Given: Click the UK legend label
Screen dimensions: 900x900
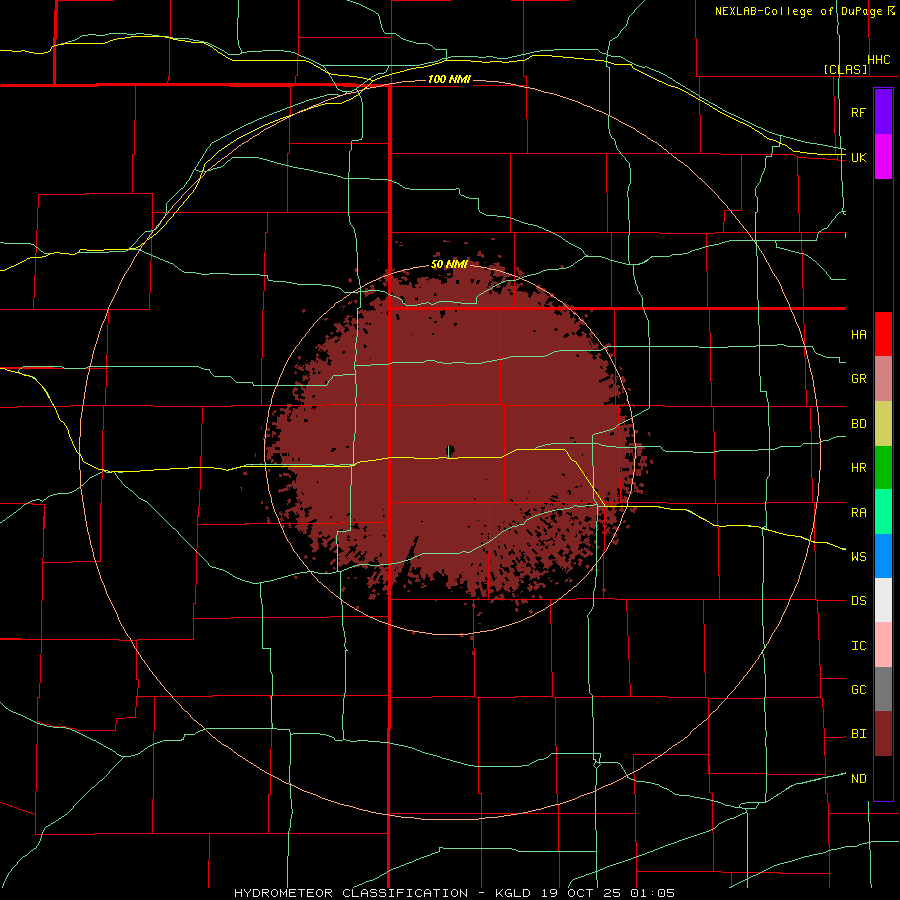Looking at the screenshot, I should point(858,157).
